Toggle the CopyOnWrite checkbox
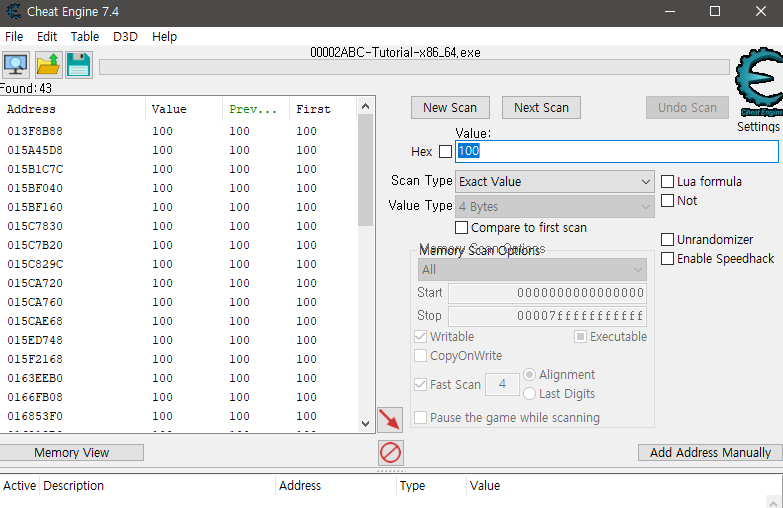This screenshot has width=783, height=508. click(420, 356)
